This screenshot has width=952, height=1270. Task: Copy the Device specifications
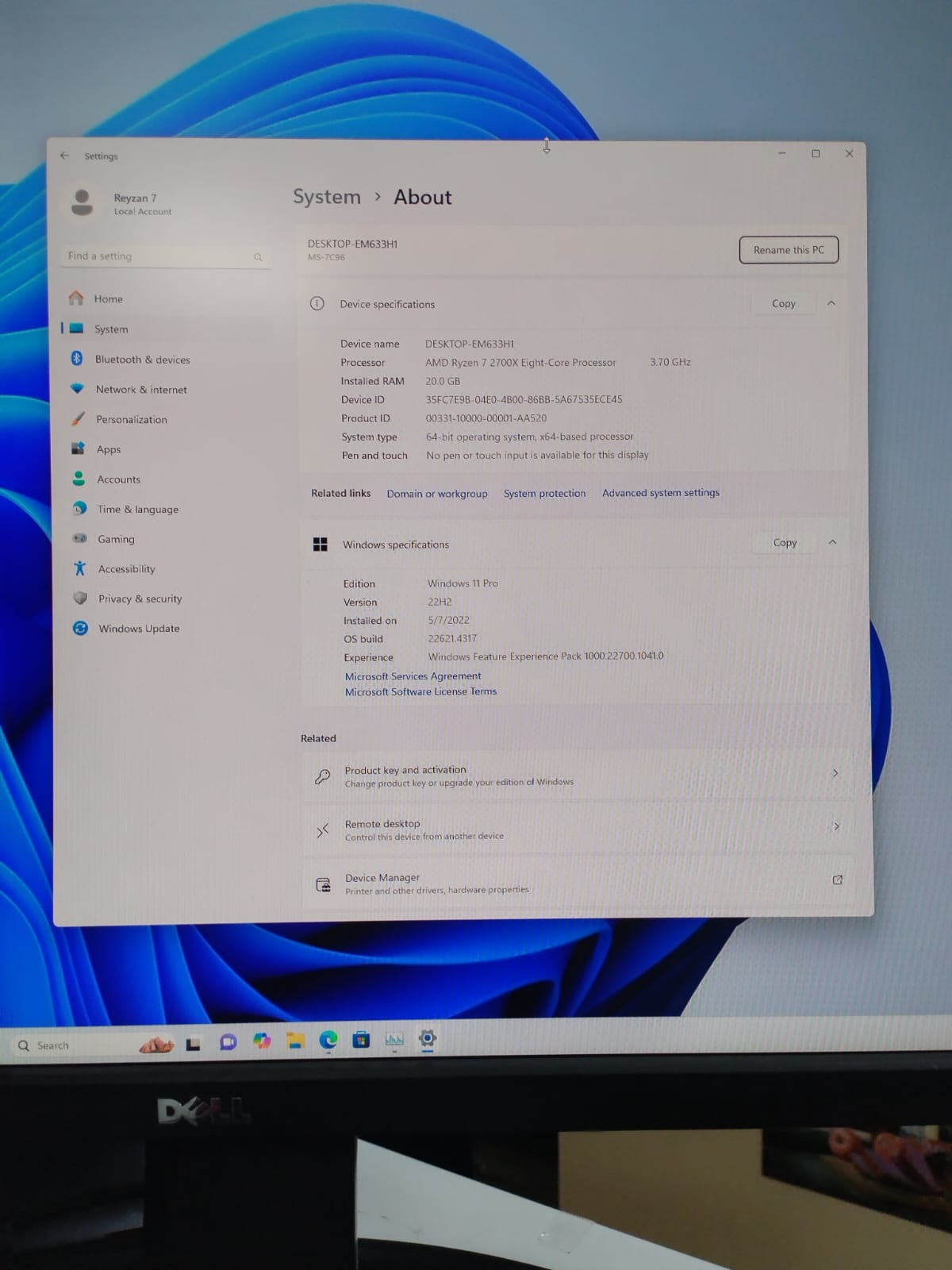pos(783,303)
